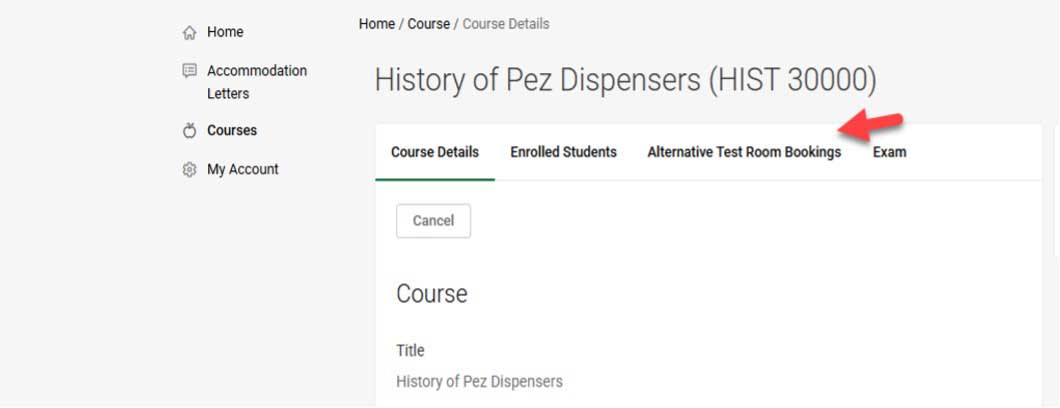Open the Home sidebar label
The width and height of the screenshot is (1060, 408).
[x=225, y=32]
